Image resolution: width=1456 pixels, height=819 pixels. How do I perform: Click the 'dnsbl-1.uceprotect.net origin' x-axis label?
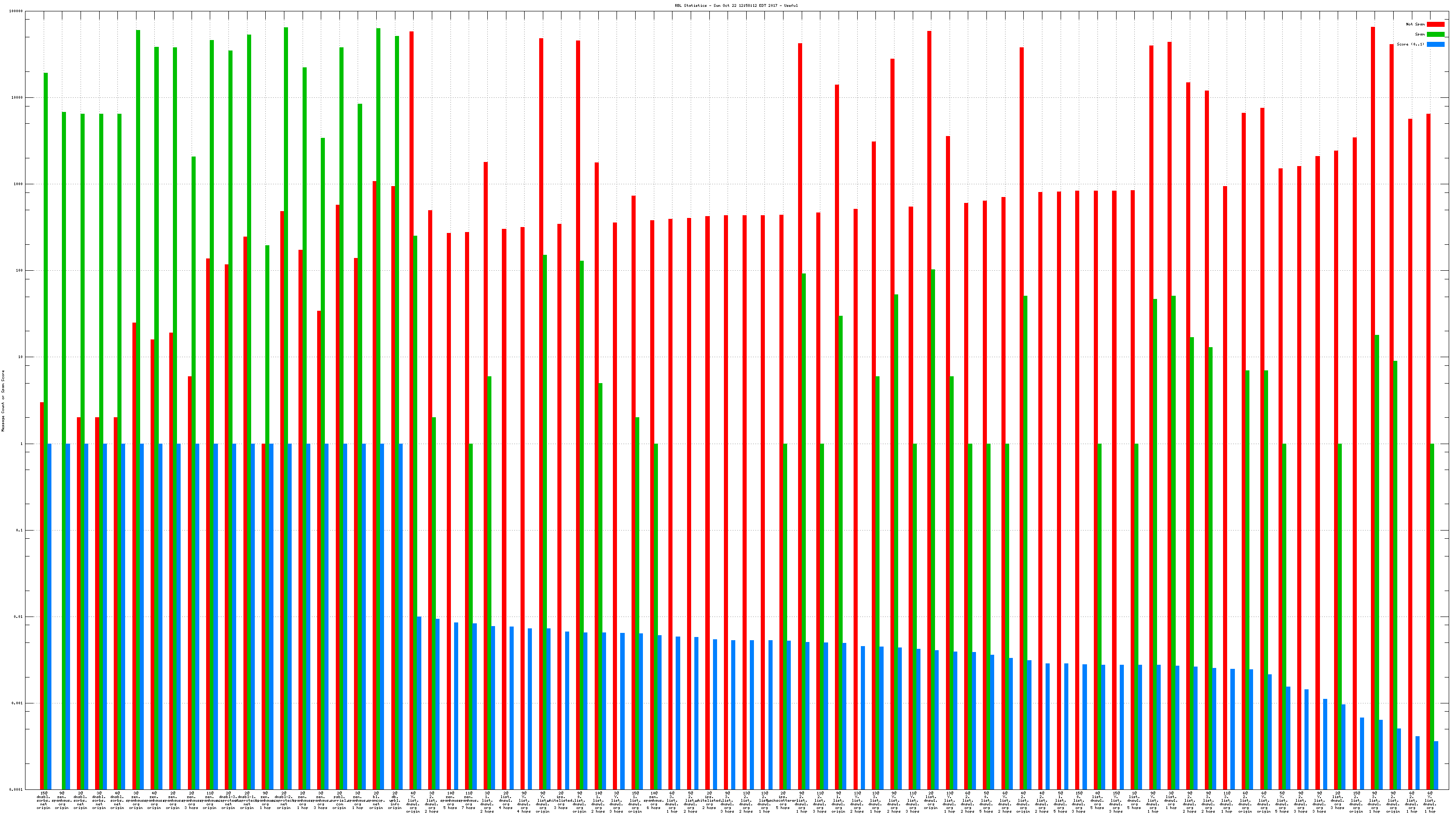tap(247, 800)
